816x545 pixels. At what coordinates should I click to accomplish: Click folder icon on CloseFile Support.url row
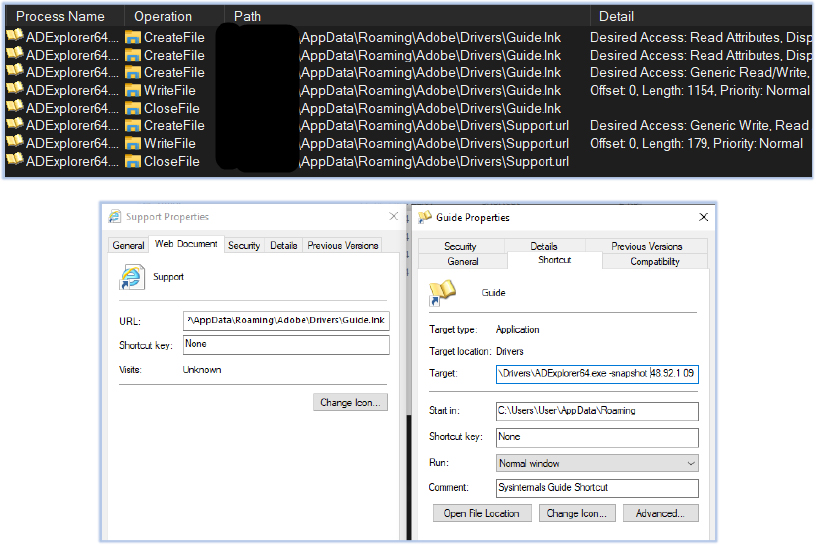click(x=133, y=162)
